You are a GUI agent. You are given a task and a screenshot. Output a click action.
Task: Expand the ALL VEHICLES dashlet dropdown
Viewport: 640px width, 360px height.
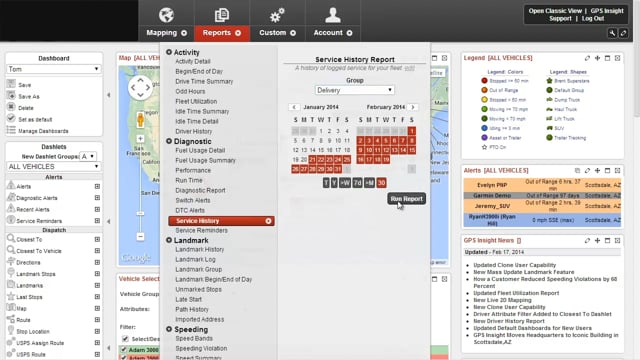pyautogui.click(x=53, y=167)
